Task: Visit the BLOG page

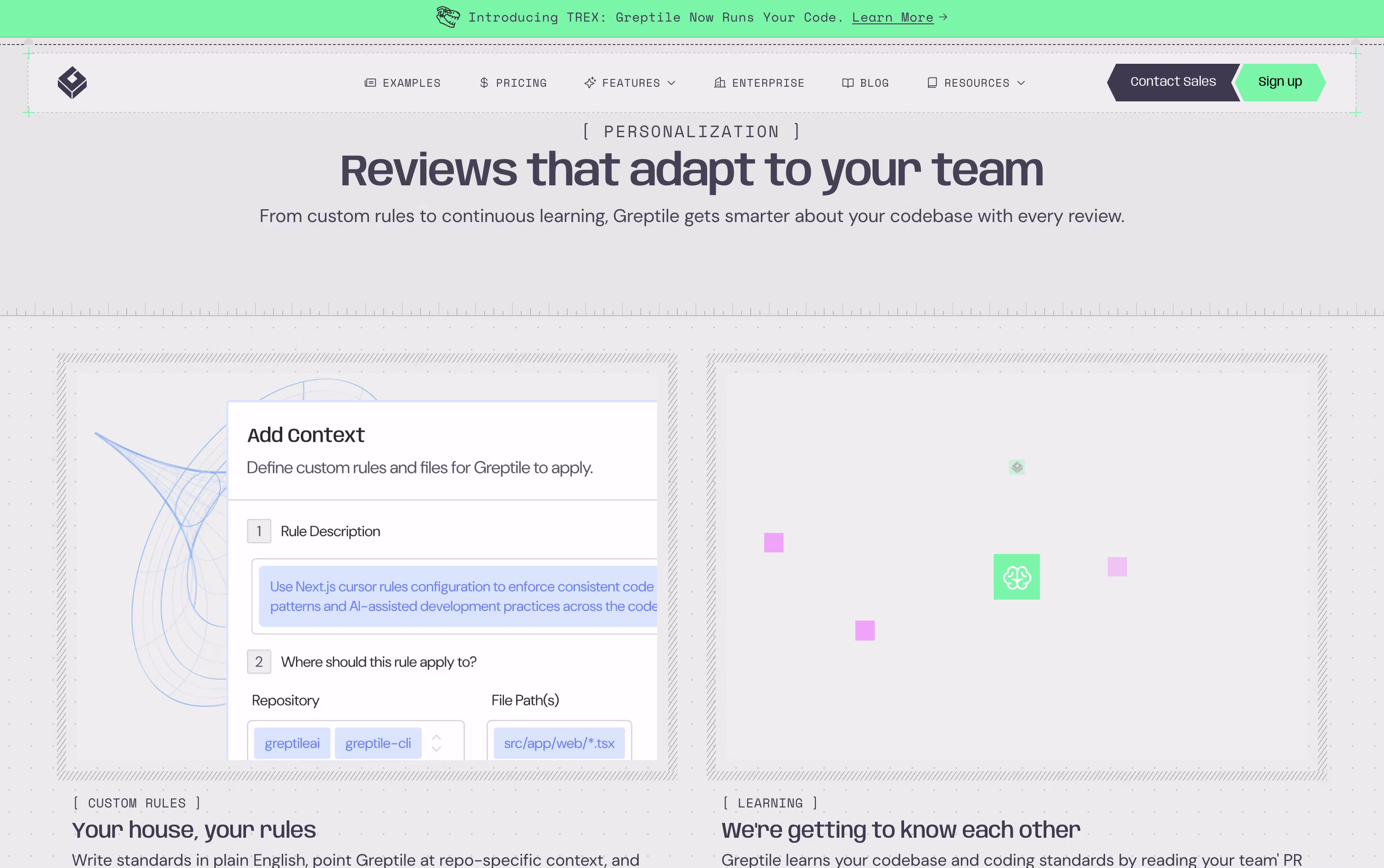Action: point(874,83)
